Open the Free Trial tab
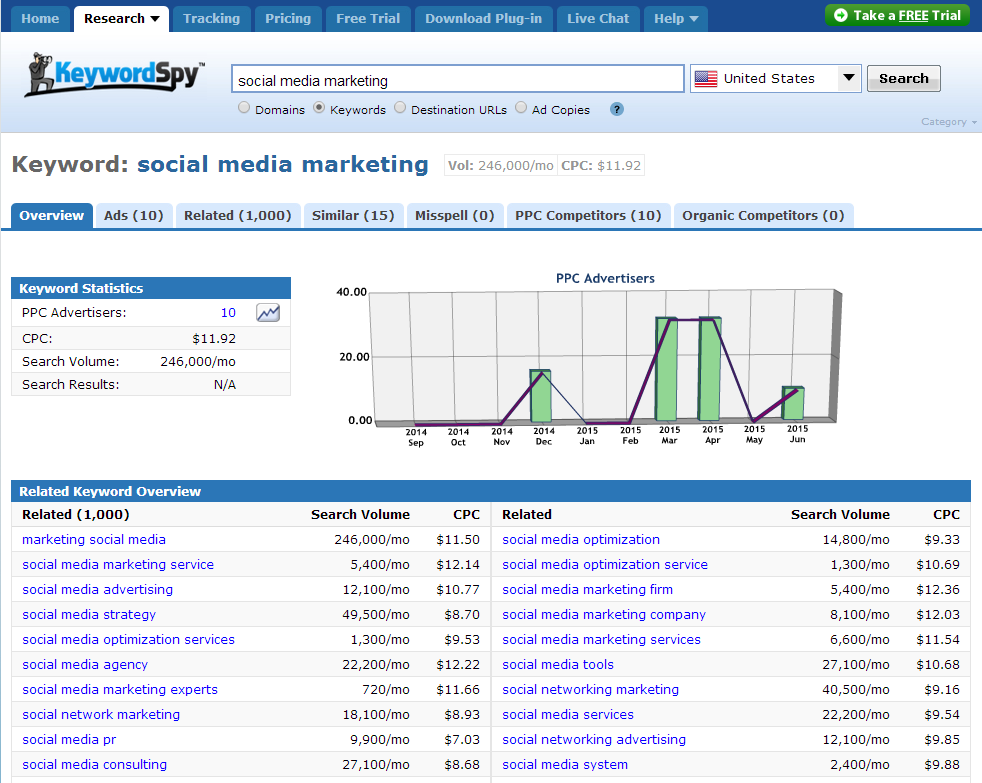The image size is (982, 783). [368, 19]
